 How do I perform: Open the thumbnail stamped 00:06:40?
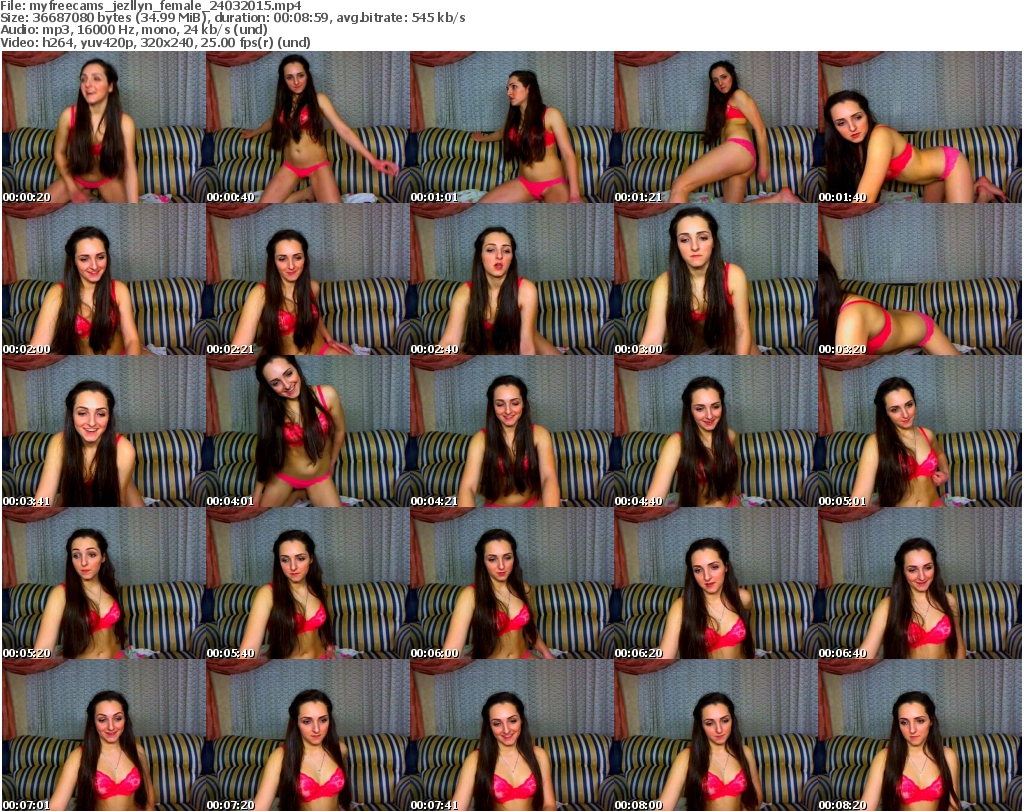coord(920,584)
